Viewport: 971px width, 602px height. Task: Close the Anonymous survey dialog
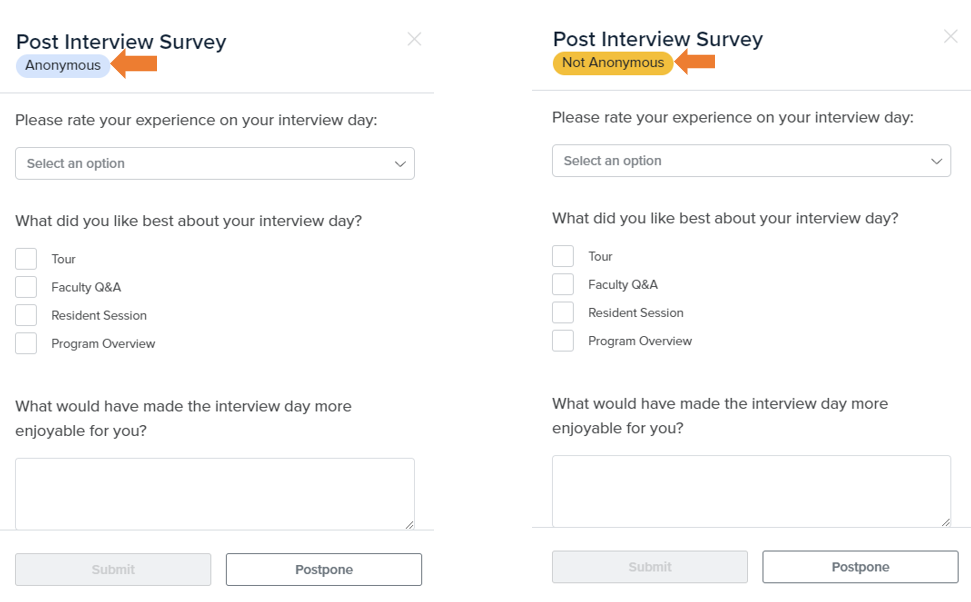[414, 39]
